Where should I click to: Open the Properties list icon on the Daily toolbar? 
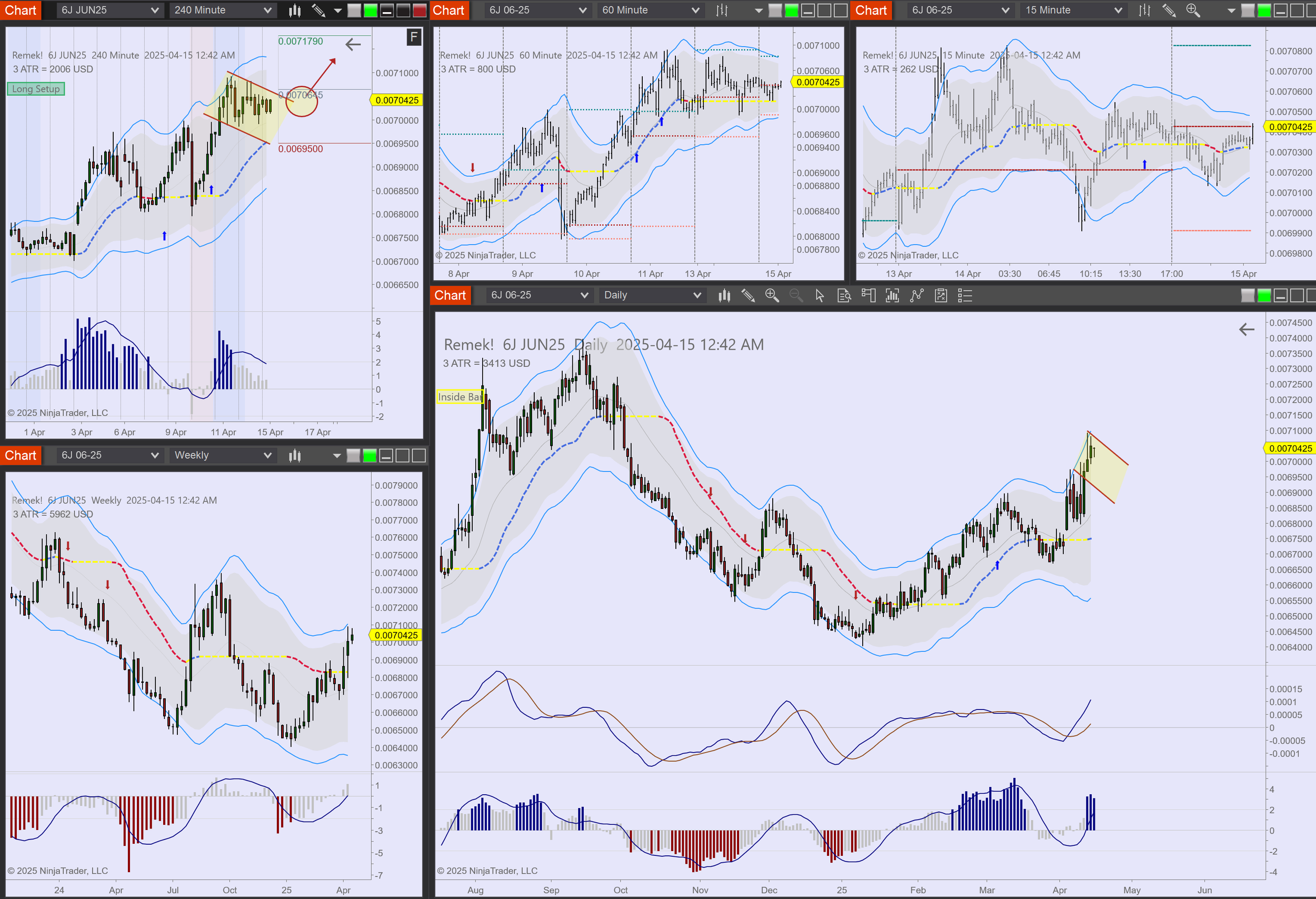click(965, 295)
